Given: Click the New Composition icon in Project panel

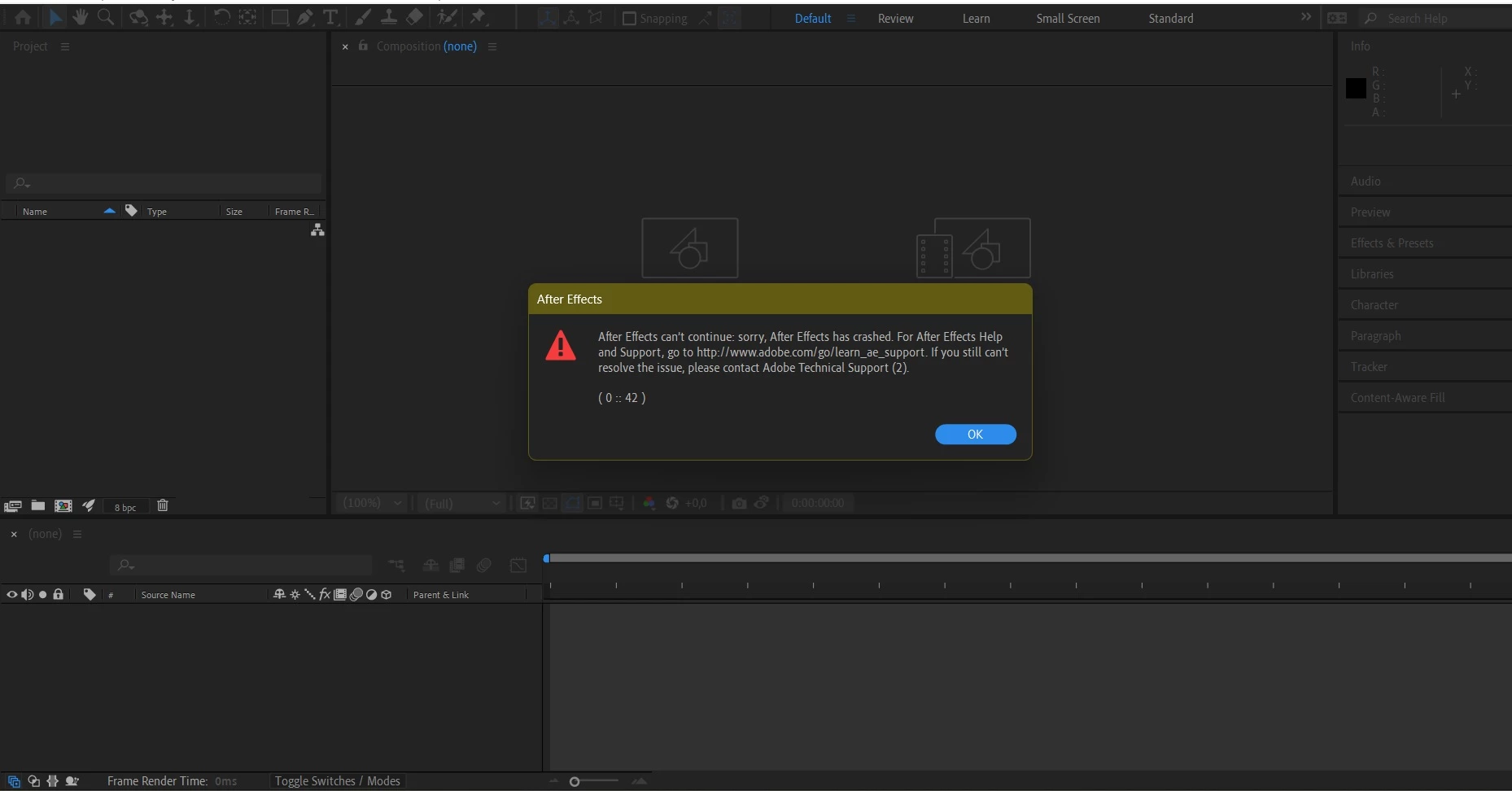Looking at the screenshot, I should (63, 505).
